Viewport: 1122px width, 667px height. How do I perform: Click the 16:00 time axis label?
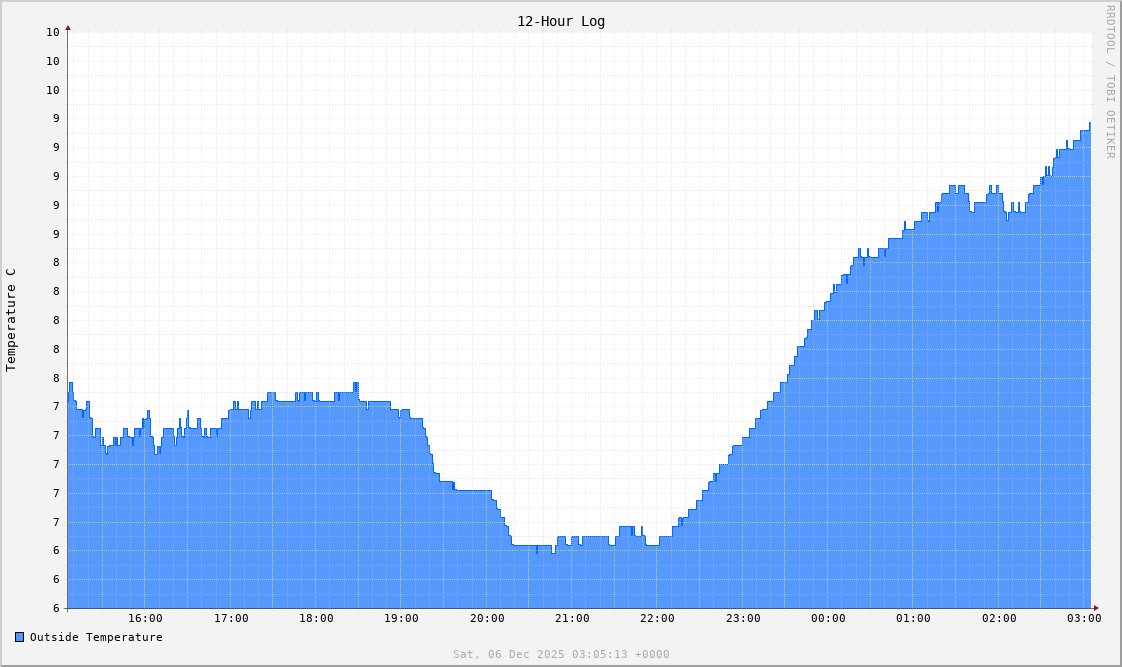pos(147,618)
